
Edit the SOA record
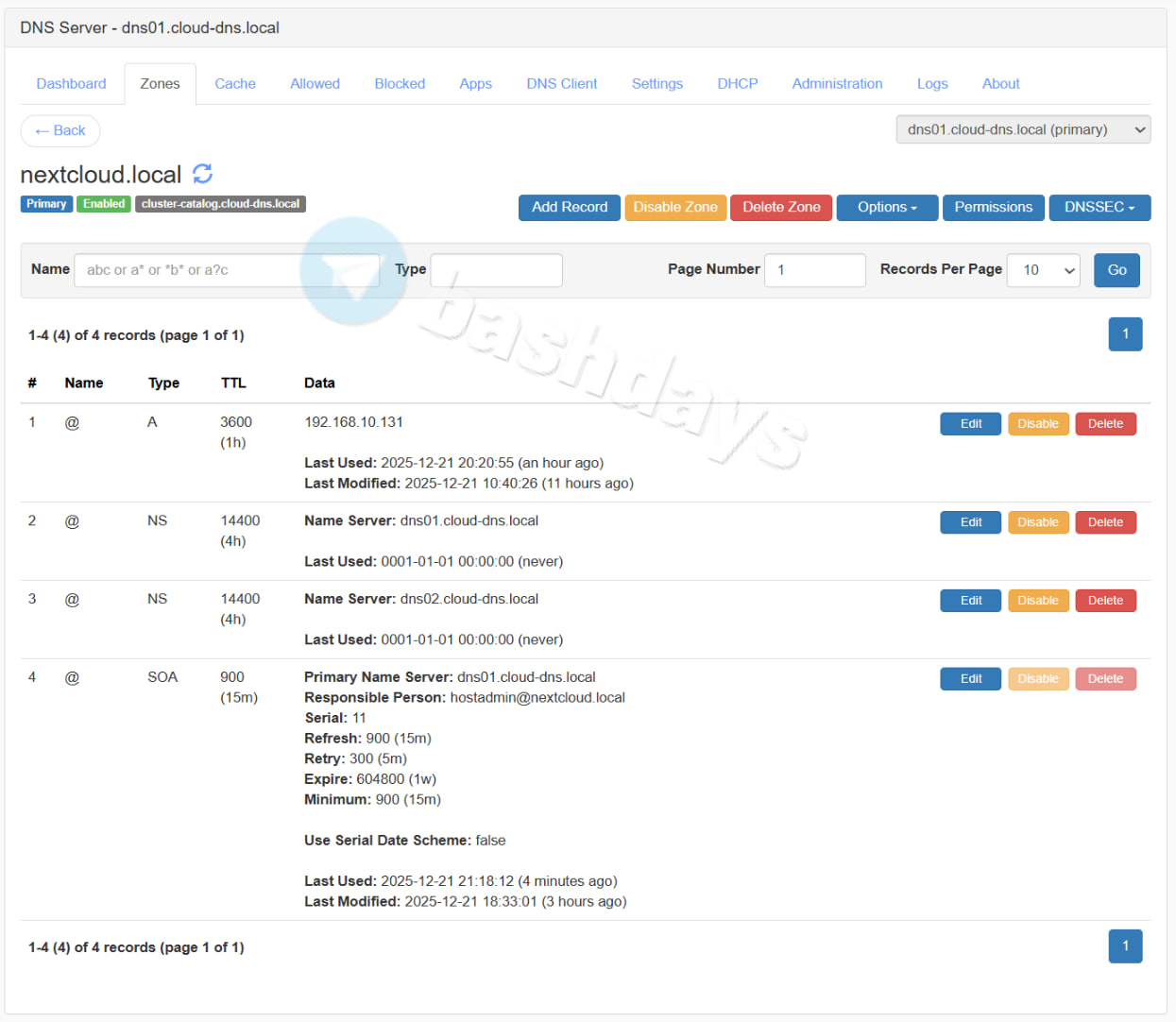(x=970, y=679)
